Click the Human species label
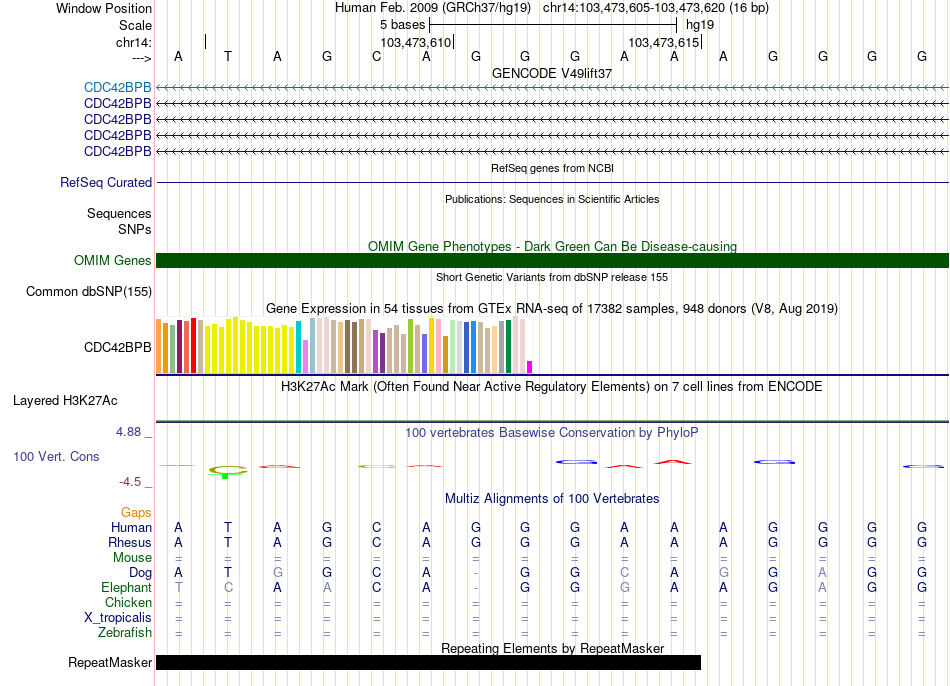Image resolution: width=950 pixels, height=686 pixels. click(131, 527)
